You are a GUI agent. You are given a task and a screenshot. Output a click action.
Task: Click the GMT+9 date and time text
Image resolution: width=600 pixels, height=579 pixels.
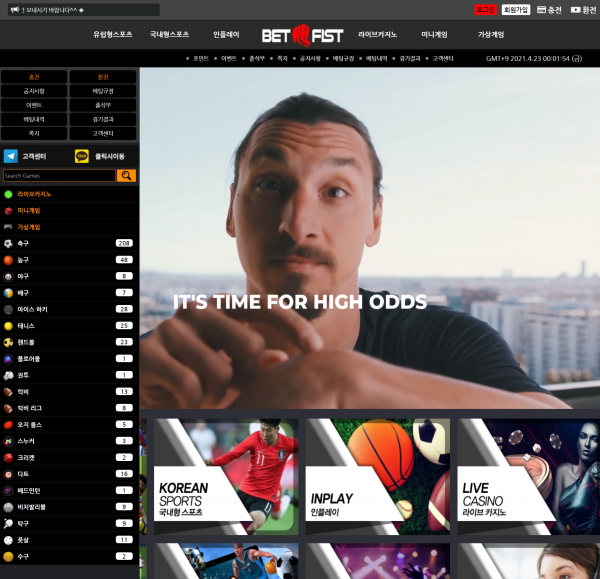coord(534,59)
